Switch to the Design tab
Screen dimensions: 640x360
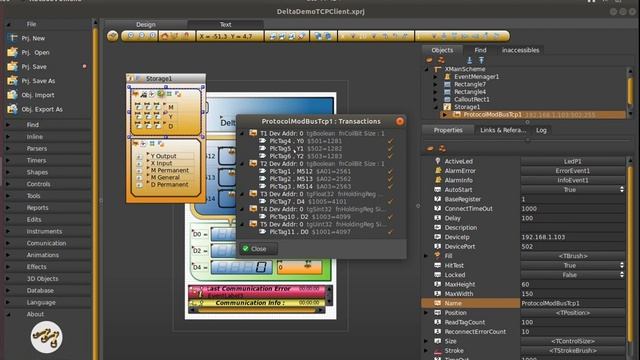coord(146,24)
